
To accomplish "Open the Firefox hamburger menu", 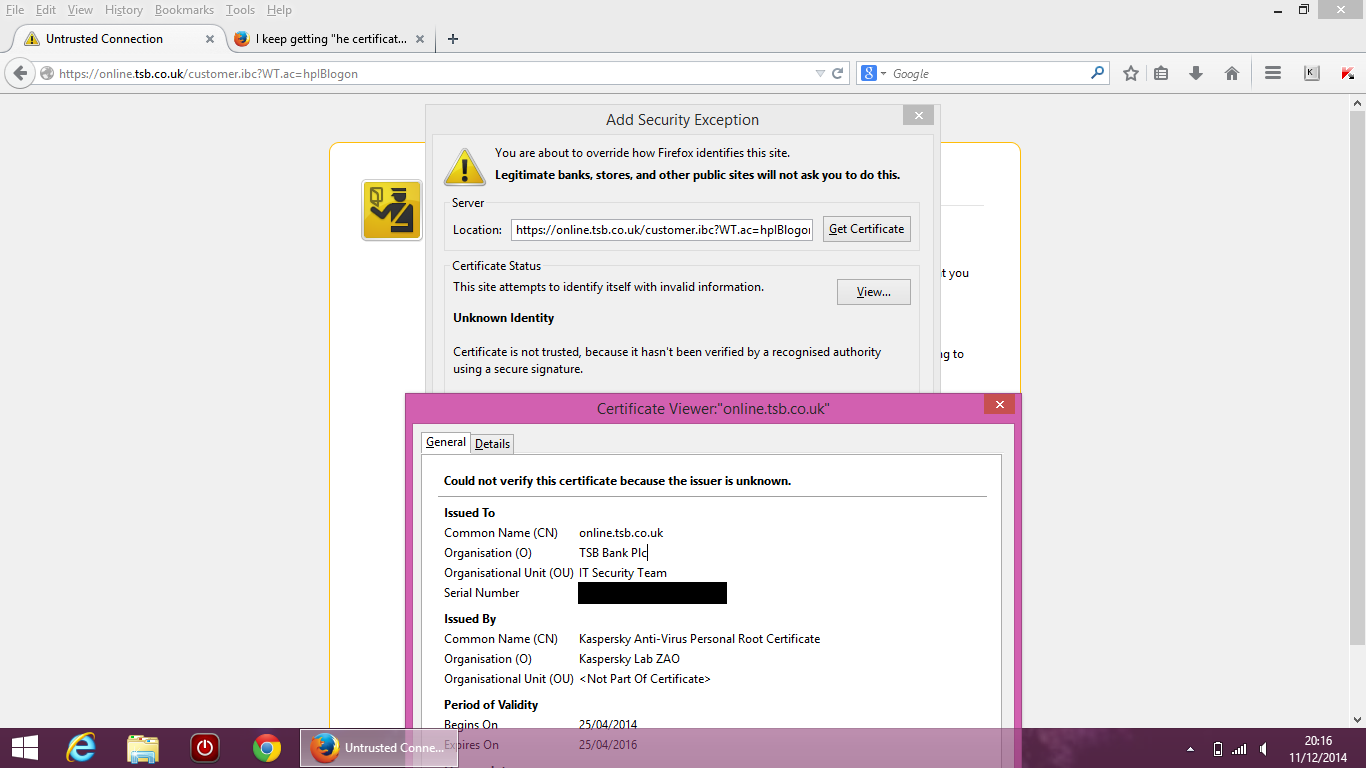I will (1273, 73).
